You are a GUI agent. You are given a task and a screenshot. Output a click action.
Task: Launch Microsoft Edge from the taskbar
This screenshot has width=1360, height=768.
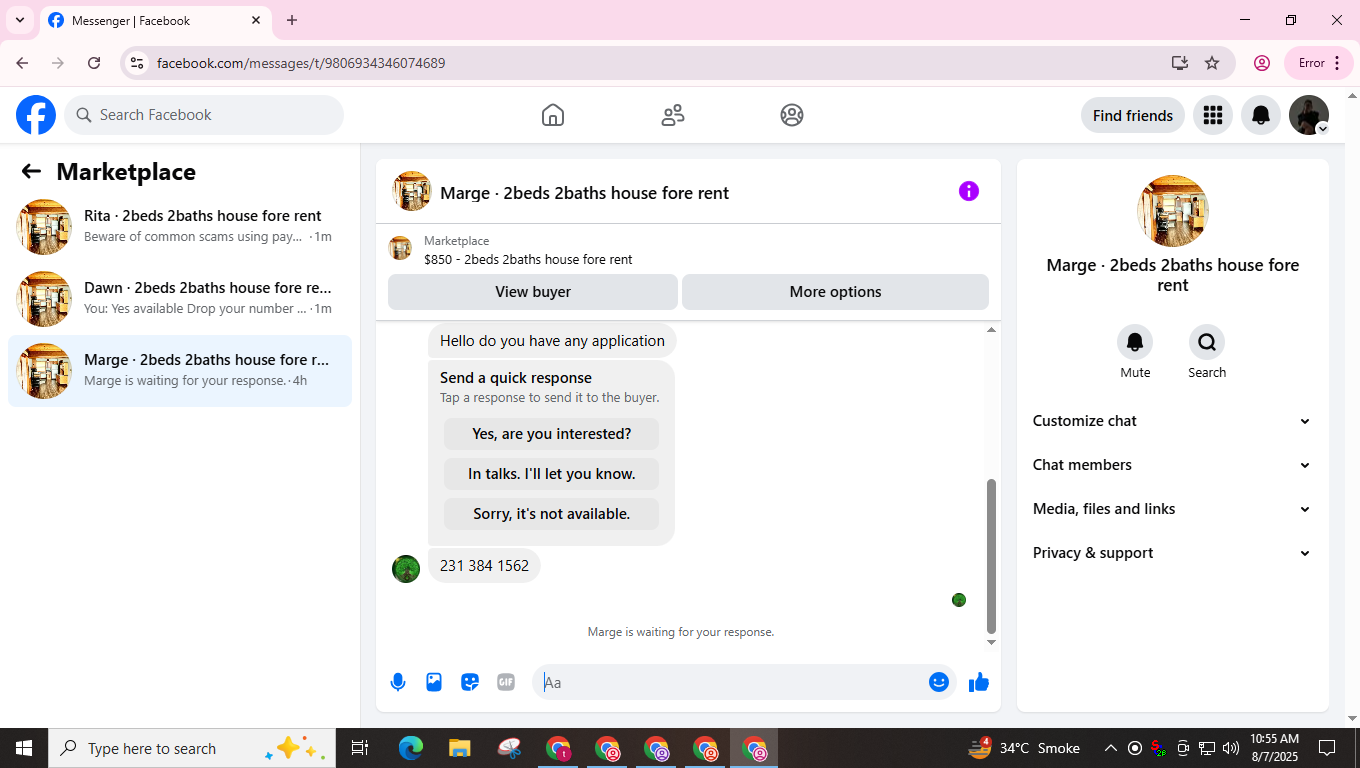coord(411,748)
